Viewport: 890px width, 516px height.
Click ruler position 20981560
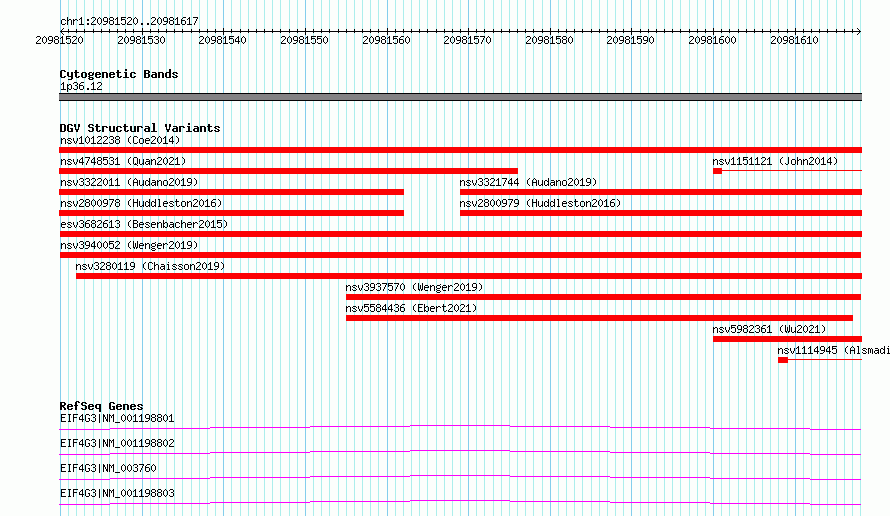pyautogui.click(x=386, y=40)
